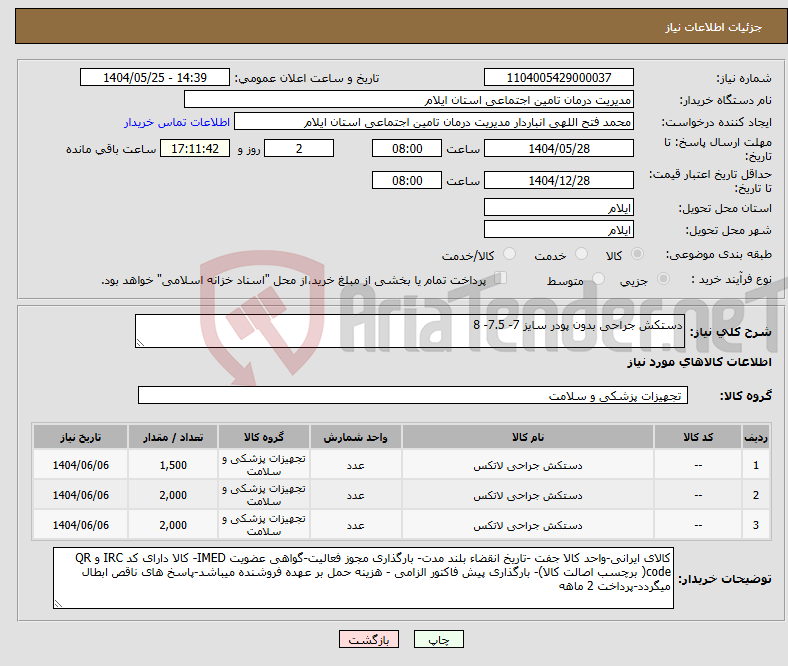This screenshot has width=788, height=666.
Task: Click دستکش جراحی لاتکس in row 1
Action: click(x=528, y=465)
